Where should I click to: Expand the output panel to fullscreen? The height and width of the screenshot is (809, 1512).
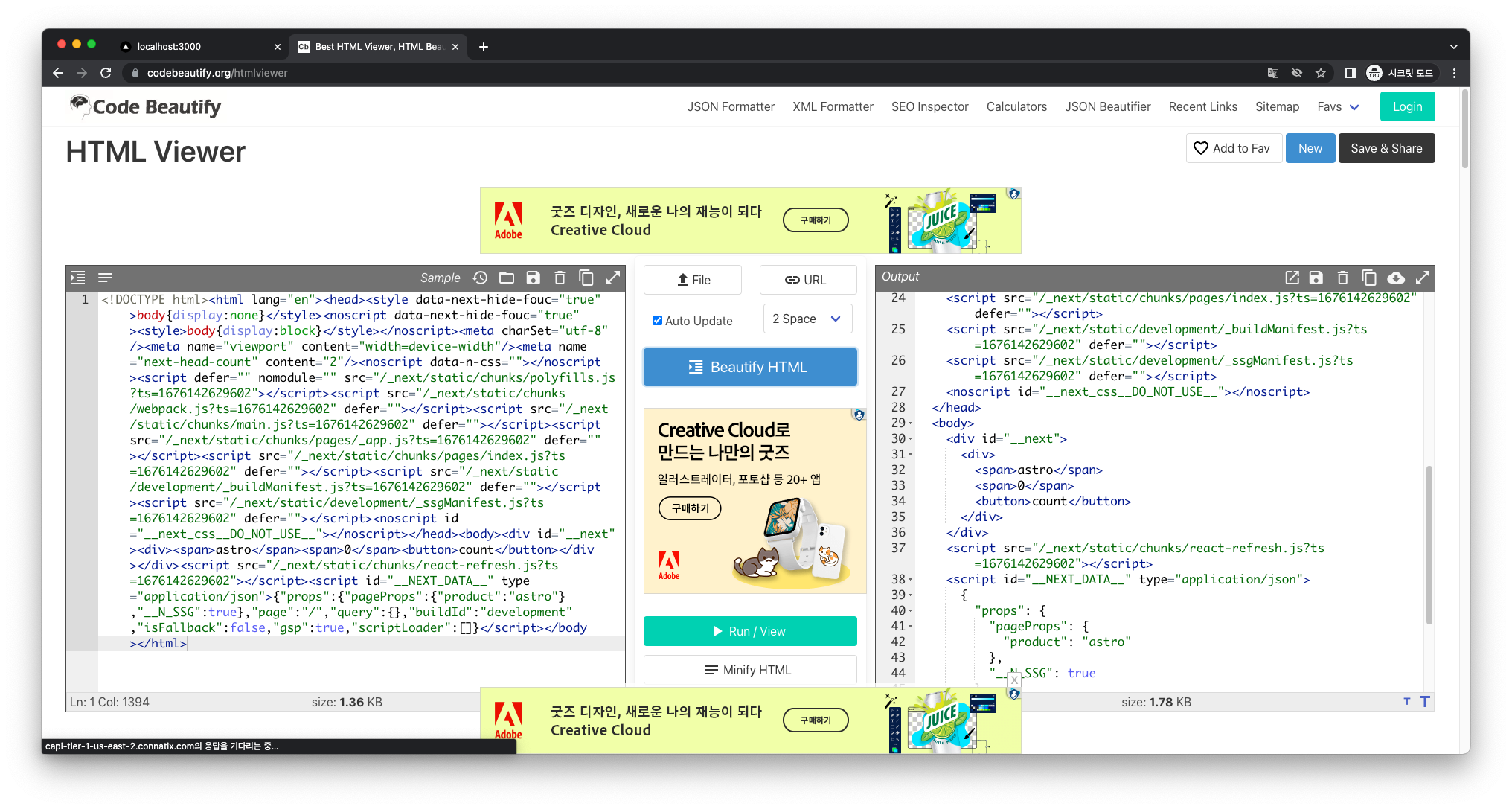coord(1423,278)
